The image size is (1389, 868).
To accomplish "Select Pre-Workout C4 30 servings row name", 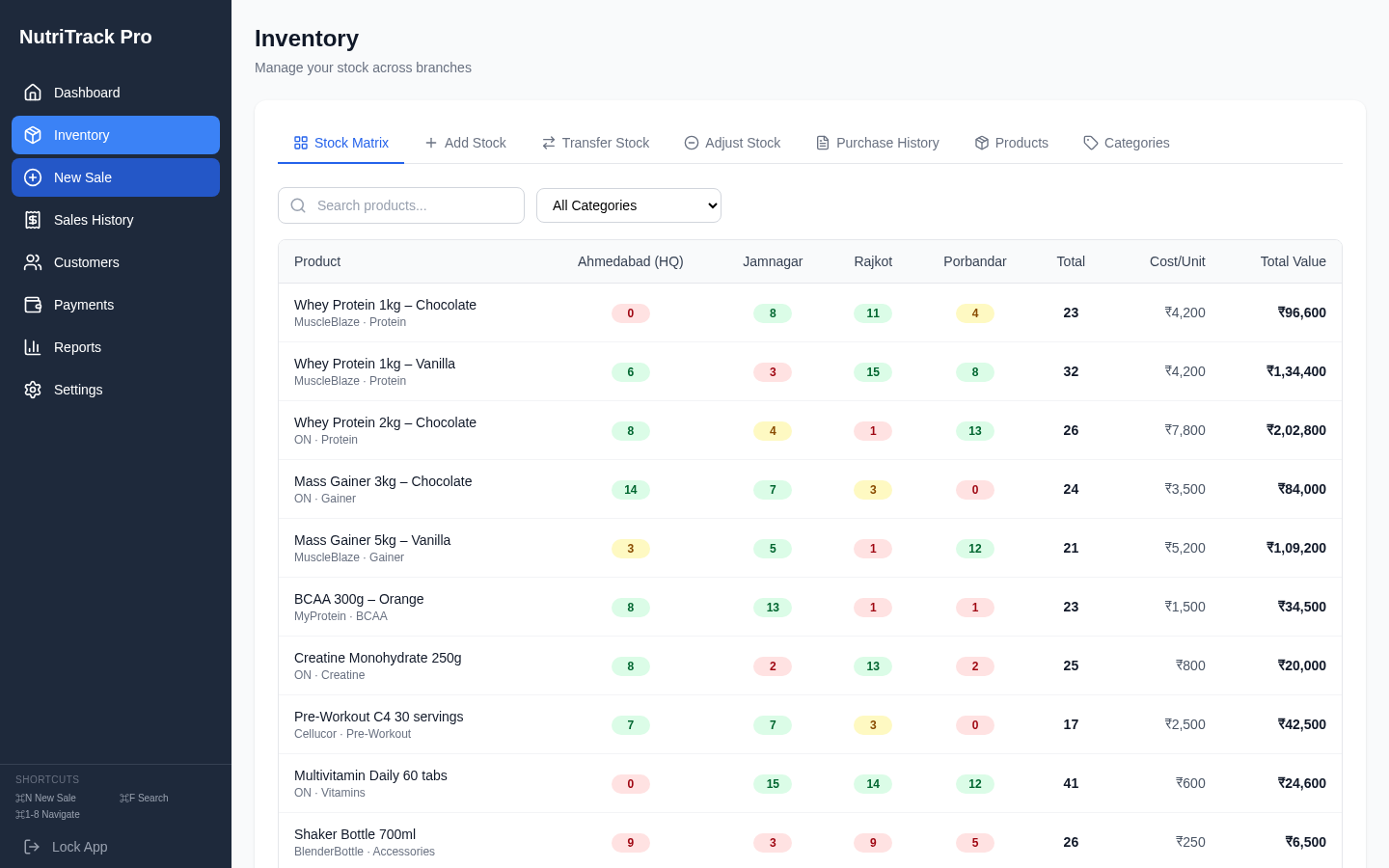I will tap(379, 717).
